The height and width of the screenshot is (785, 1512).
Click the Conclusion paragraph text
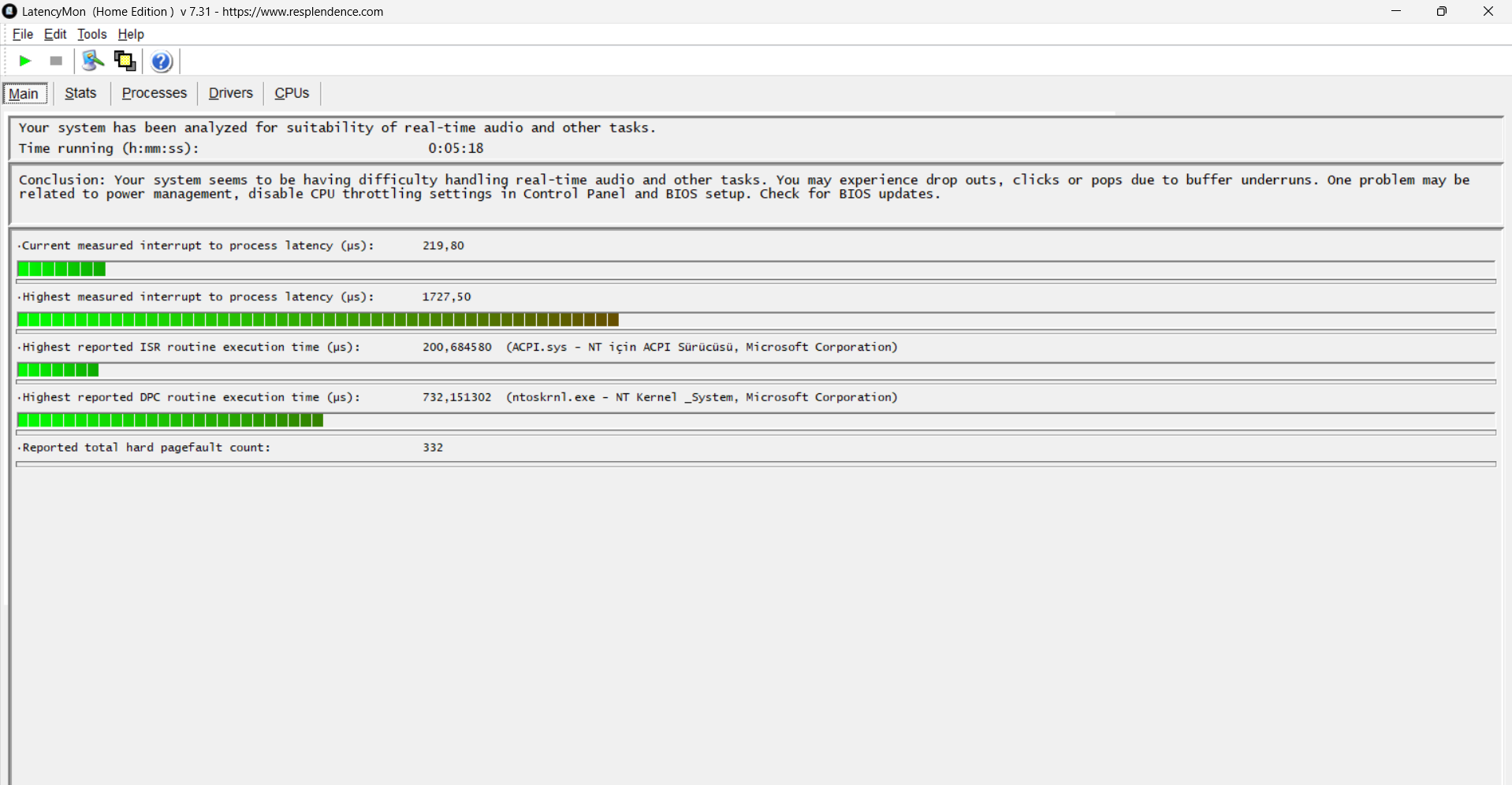pos(744,187)
